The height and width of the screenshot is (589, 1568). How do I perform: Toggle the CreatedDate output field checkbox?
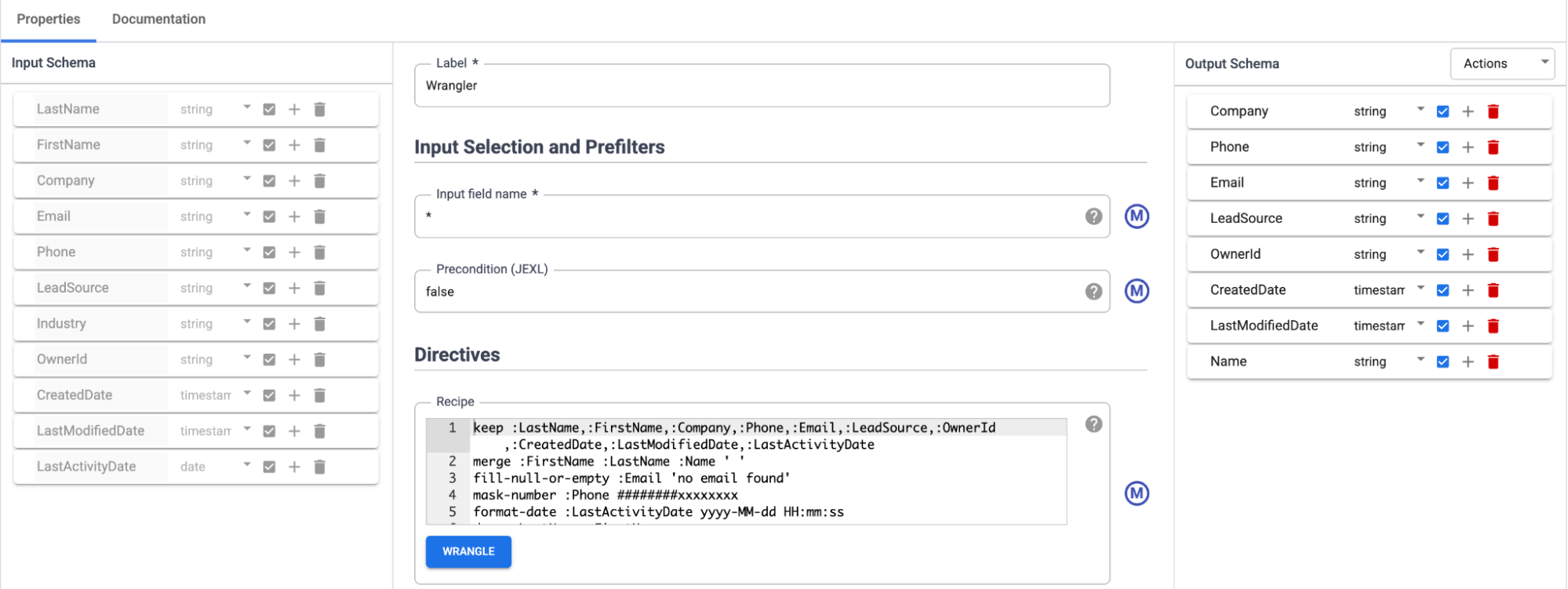tap(1442, 290)
